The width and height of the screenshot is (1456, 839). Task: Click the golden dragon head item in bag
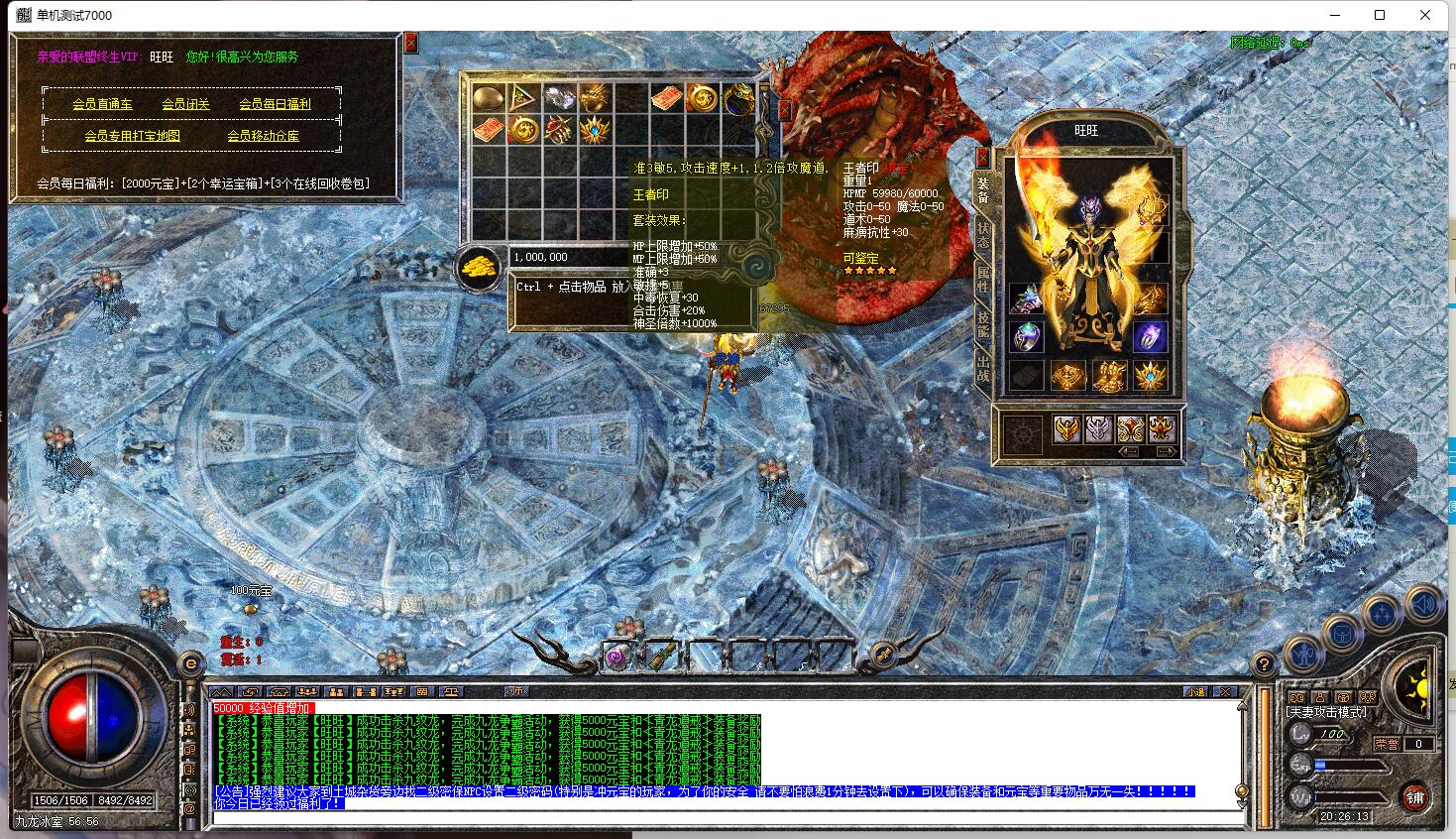coord(595,97)
